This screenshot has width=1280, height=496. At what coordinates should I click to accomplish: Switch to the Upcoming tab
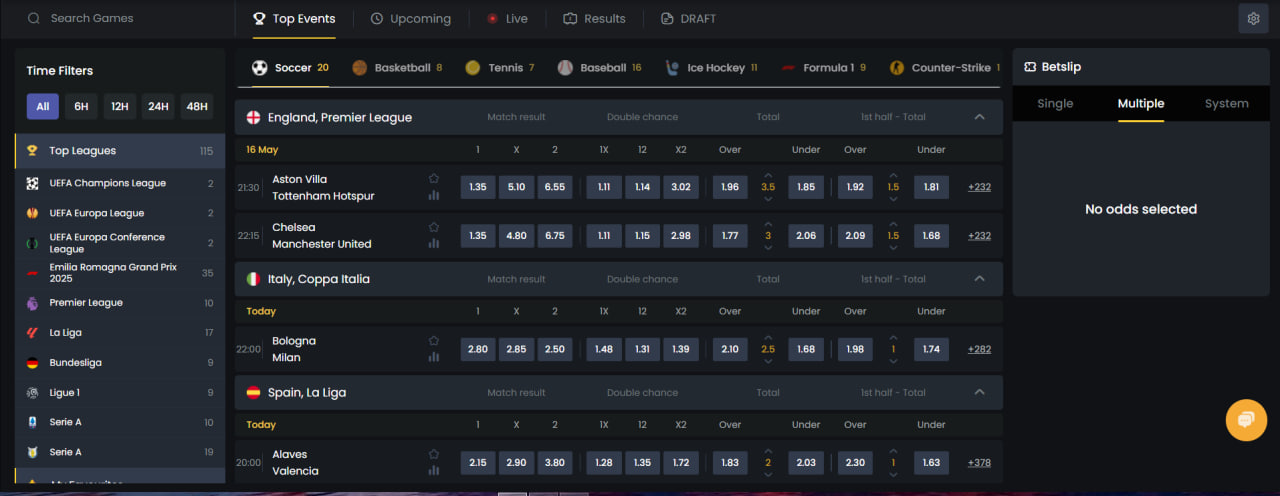click(410, 18)
